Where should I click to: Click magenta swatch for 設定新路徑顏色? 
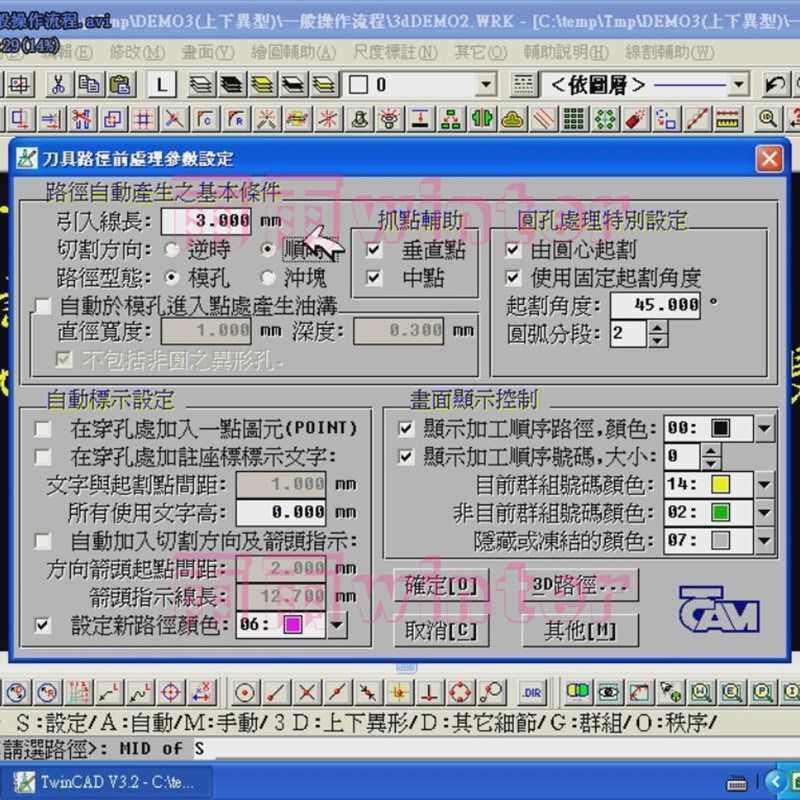[x=293, y=624]
